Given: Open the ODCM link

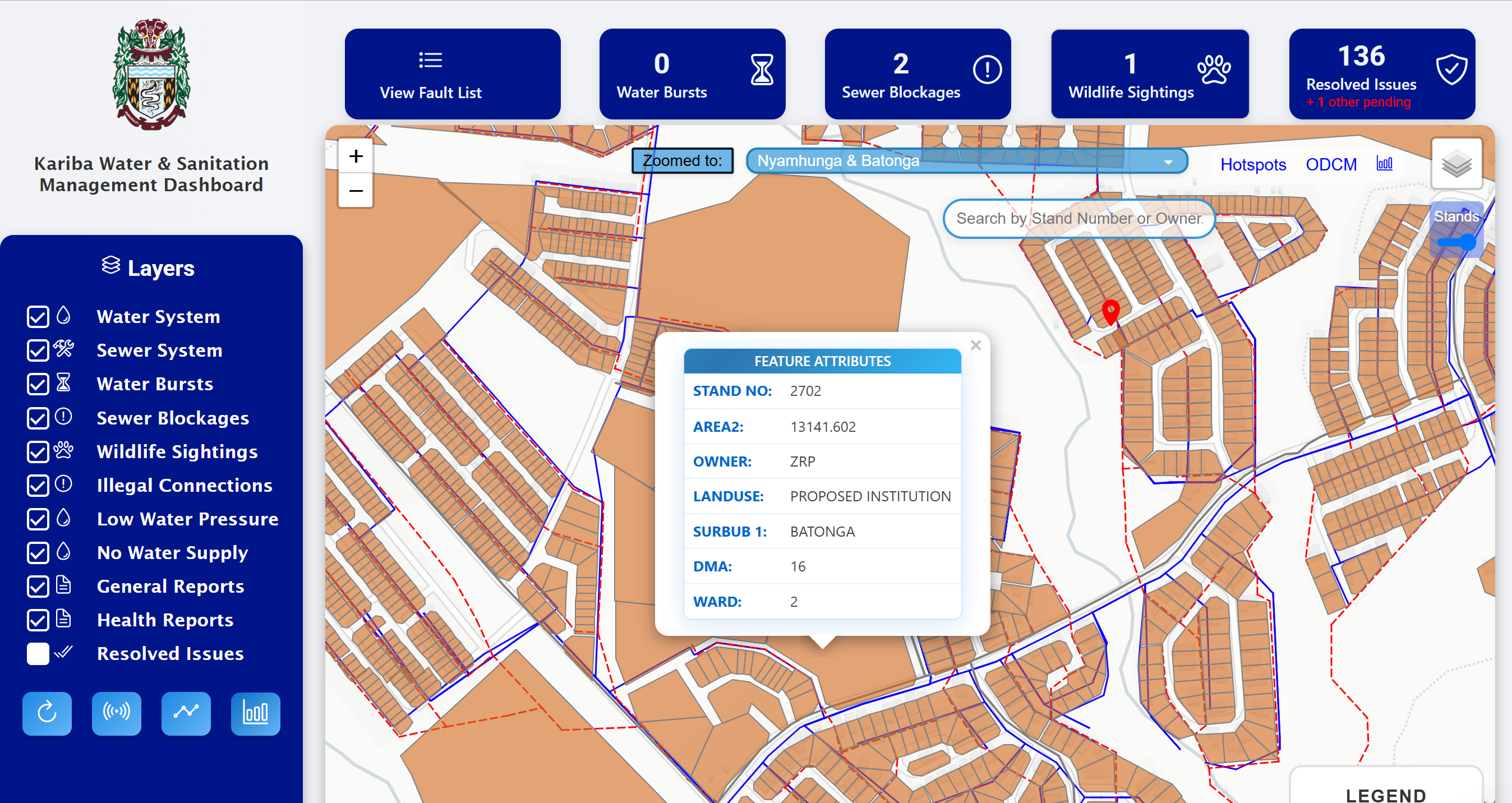Looking at the screenshot, I should point(1331,164).
